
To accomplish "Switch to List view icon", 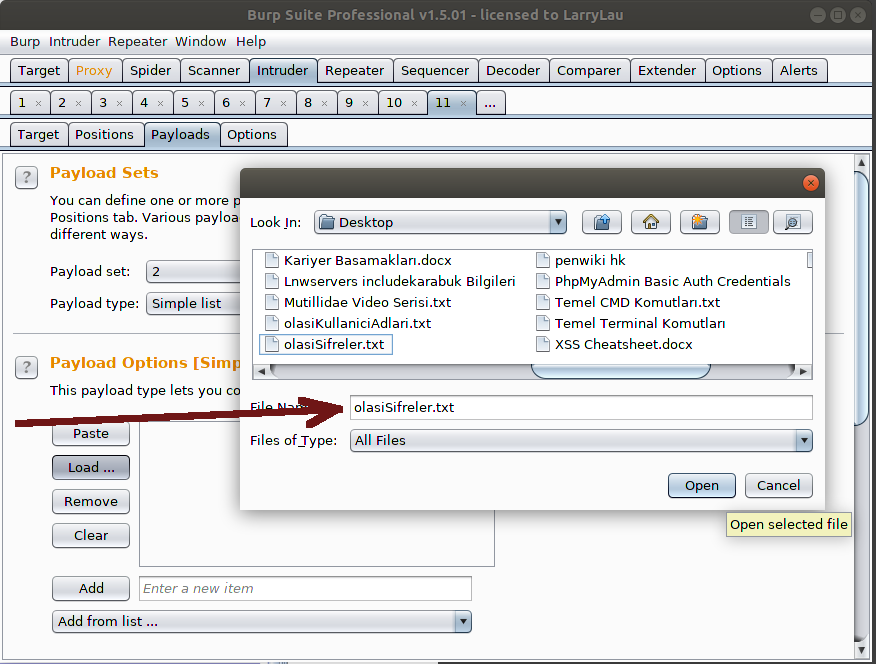I will (x=749, y=222).
